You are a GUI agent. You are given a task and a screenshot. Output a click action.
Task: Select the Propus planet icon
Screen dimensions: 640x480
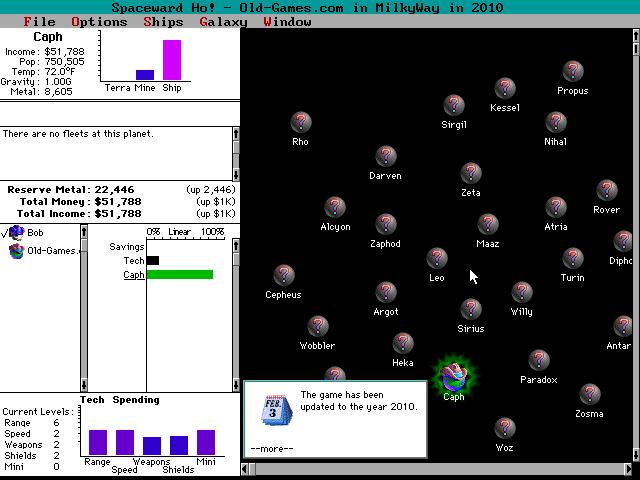coord(573,71)
